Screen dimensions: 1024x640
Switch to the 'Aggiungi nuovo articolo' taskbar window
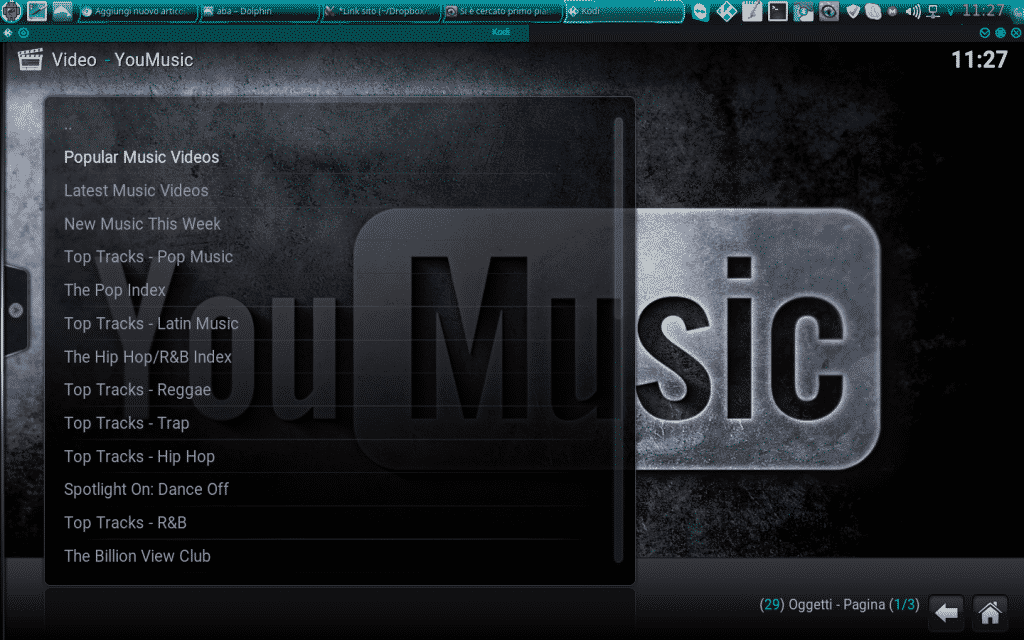(137, 12)
